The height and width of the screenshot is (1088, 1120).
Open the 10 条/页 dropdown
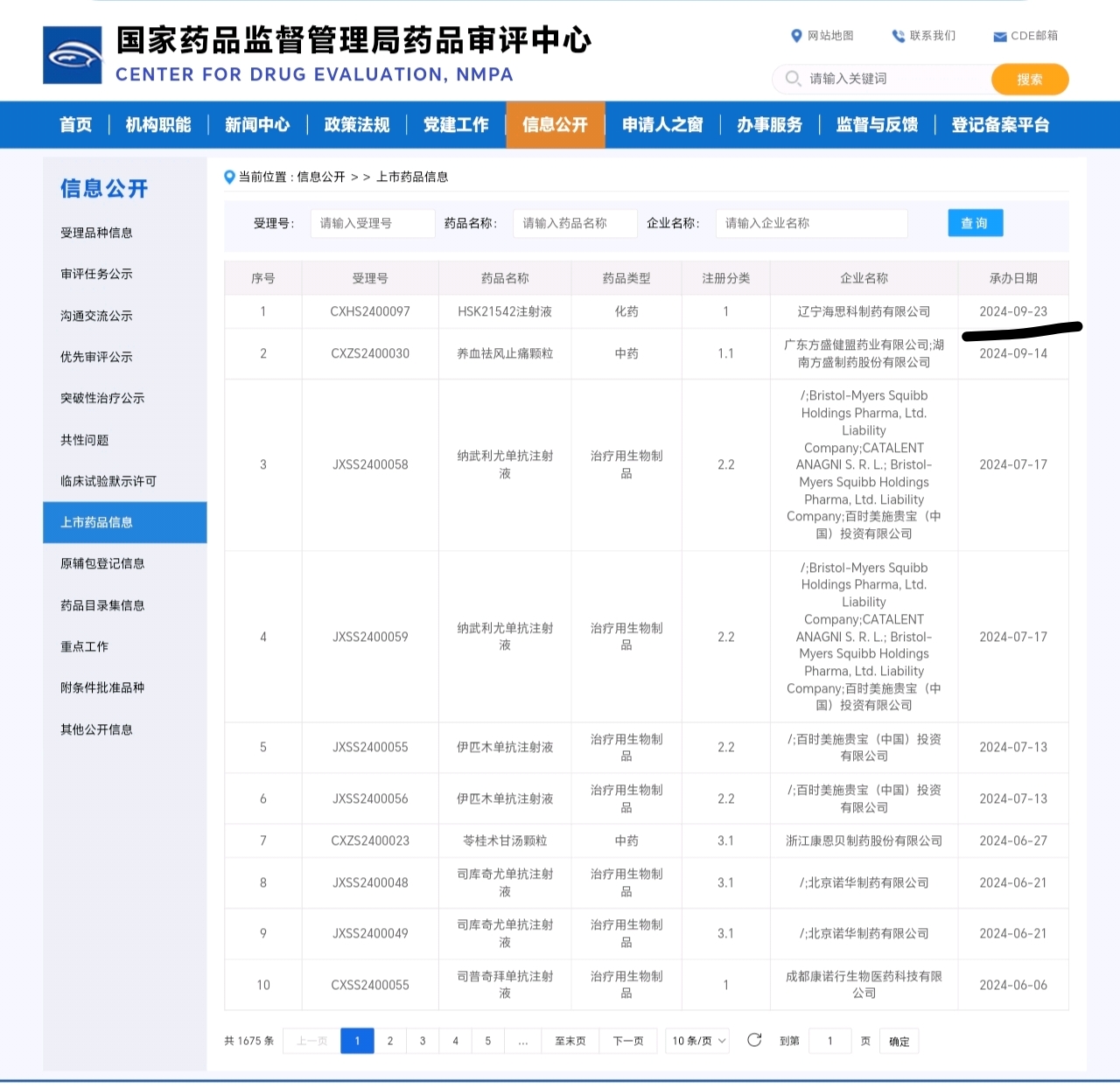coord(699,1041)
